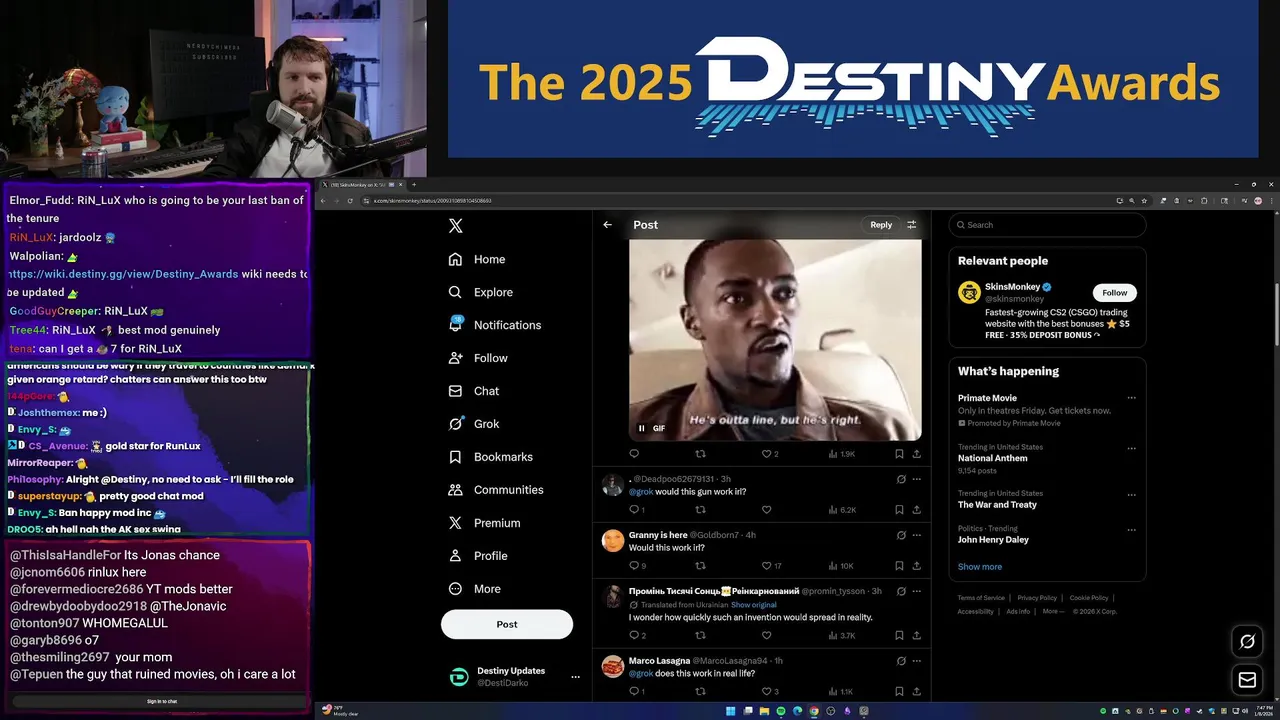Open more options on Granny is here post
Screen dimensions: 1280x720
pyautogui.click(x=916, y=535)
